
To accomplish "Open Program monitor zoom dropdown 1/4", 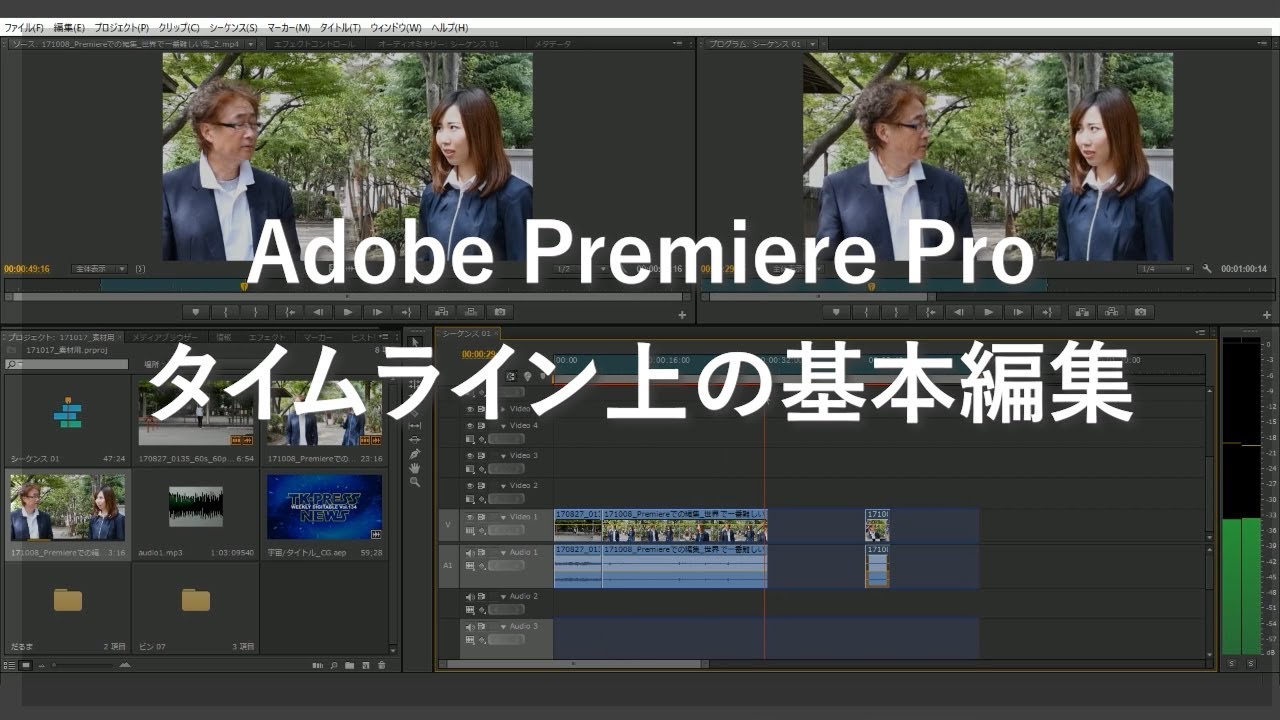I will click(1166, 269).
